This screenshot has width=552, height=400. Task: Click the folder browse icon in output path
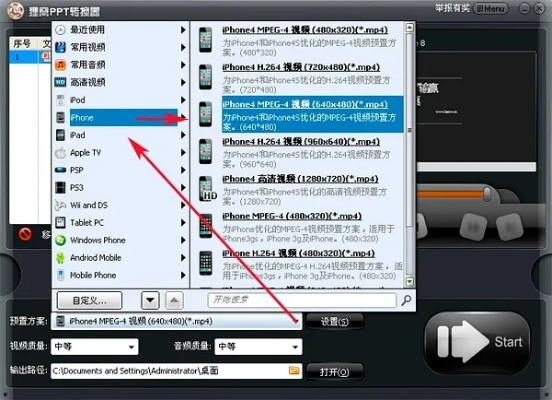tap(294, 370)
